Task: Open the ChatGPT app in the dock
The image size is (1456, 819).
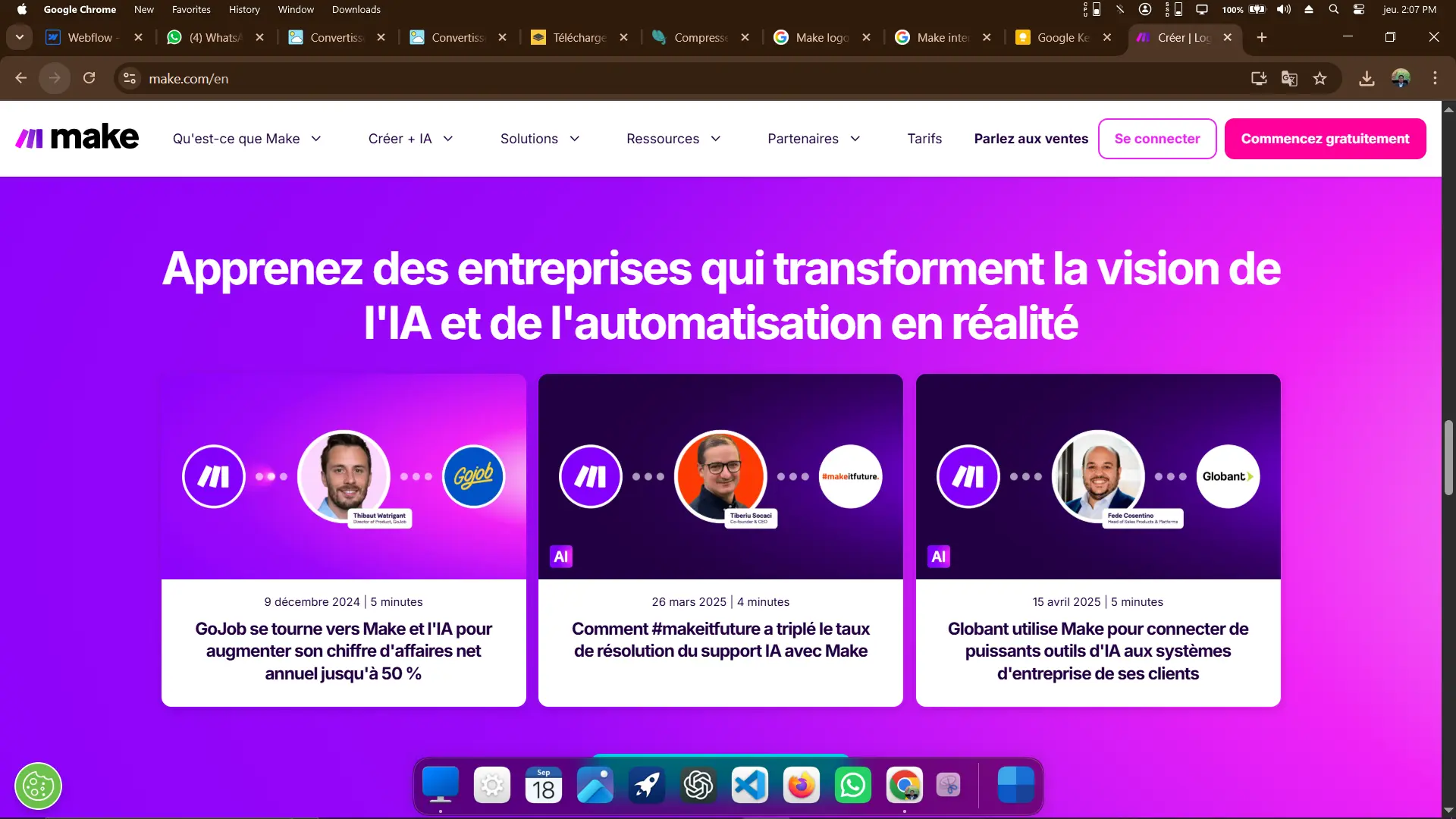Action: [698, 786]
